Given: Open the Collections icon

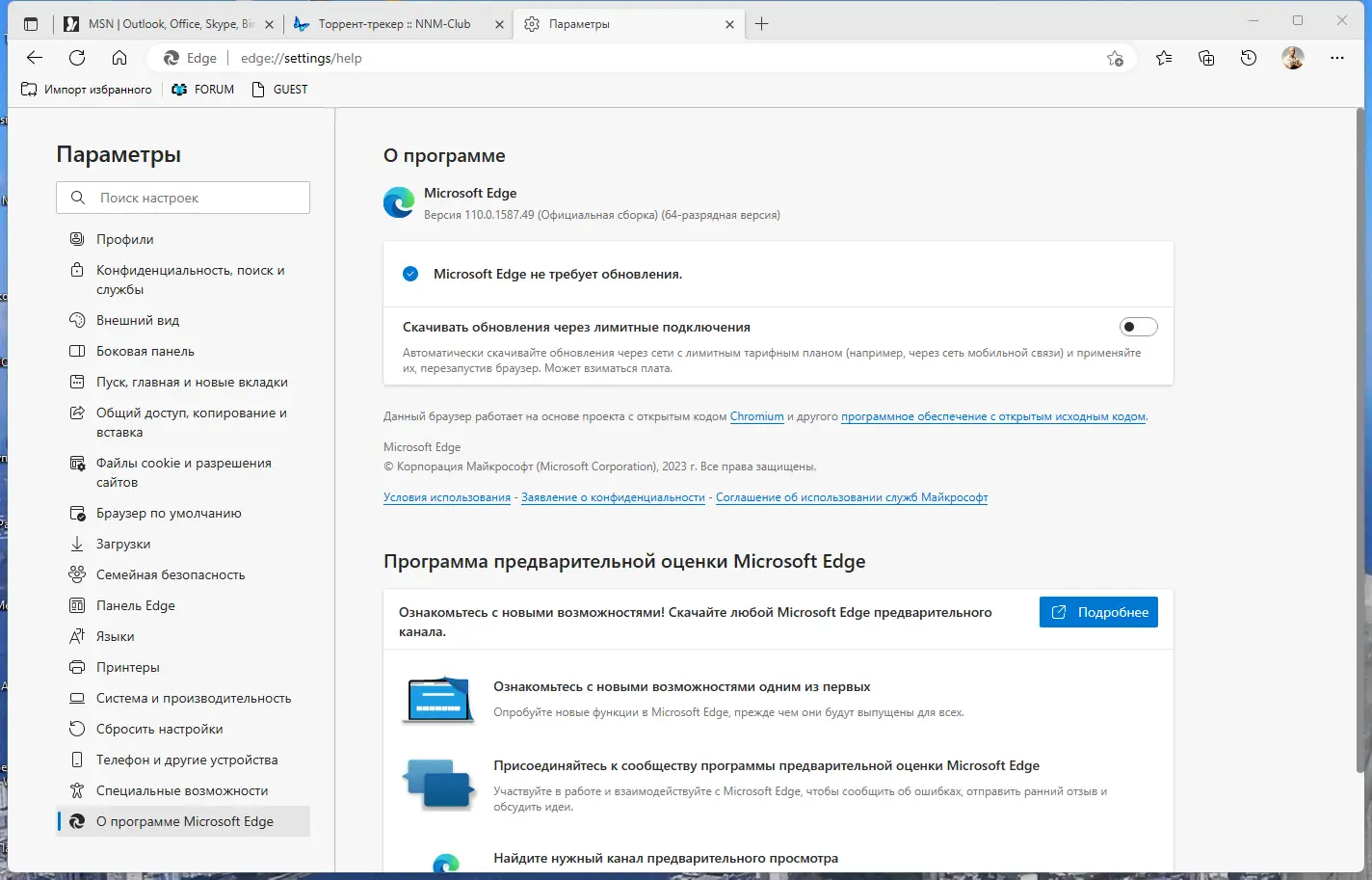Looking at the screenshot, I should 1206,58.
